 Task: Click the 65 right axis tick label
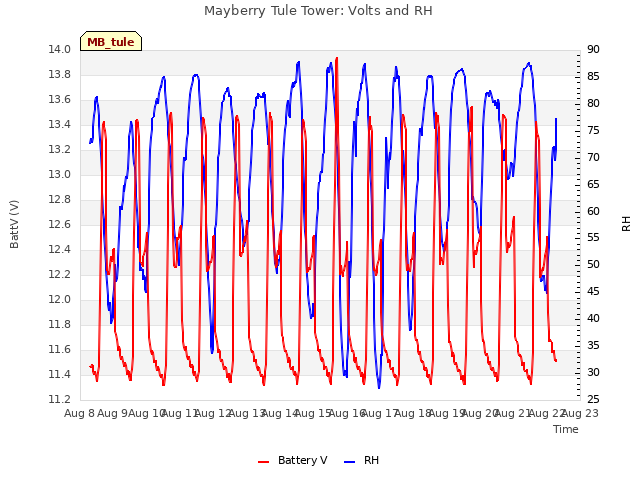[x=593, y=184]
